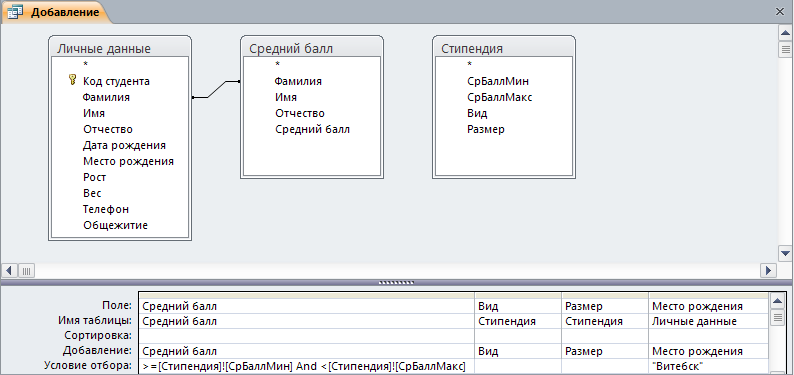This screenshot has width=794, height=375.
Task: Select Отчество field in Средний балл table
Action: tap(300, 113)
